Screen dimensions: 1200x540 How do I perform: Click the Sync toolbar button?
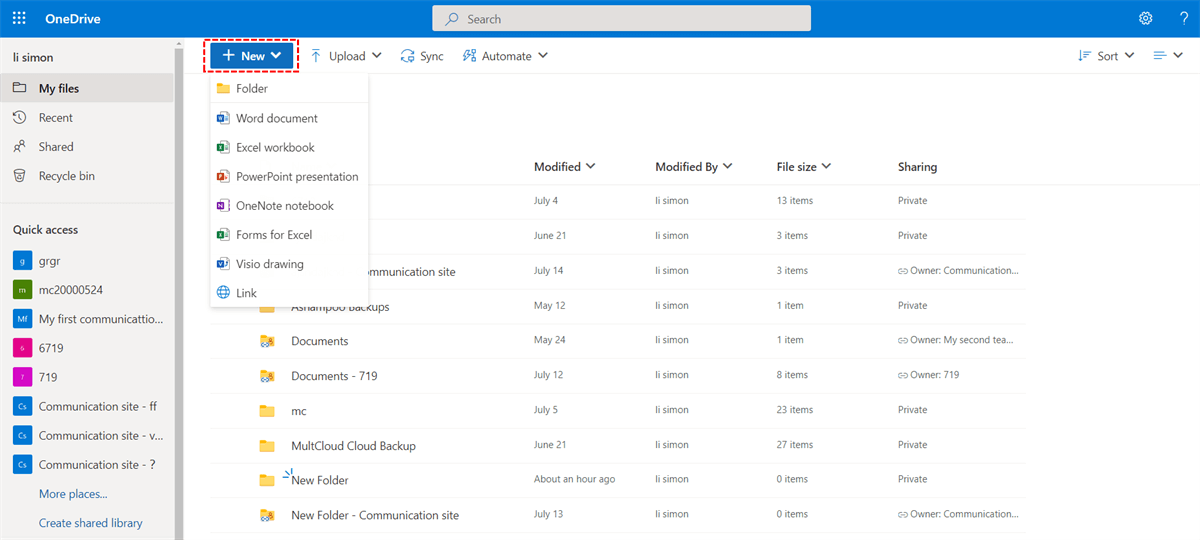pos(422,56)
